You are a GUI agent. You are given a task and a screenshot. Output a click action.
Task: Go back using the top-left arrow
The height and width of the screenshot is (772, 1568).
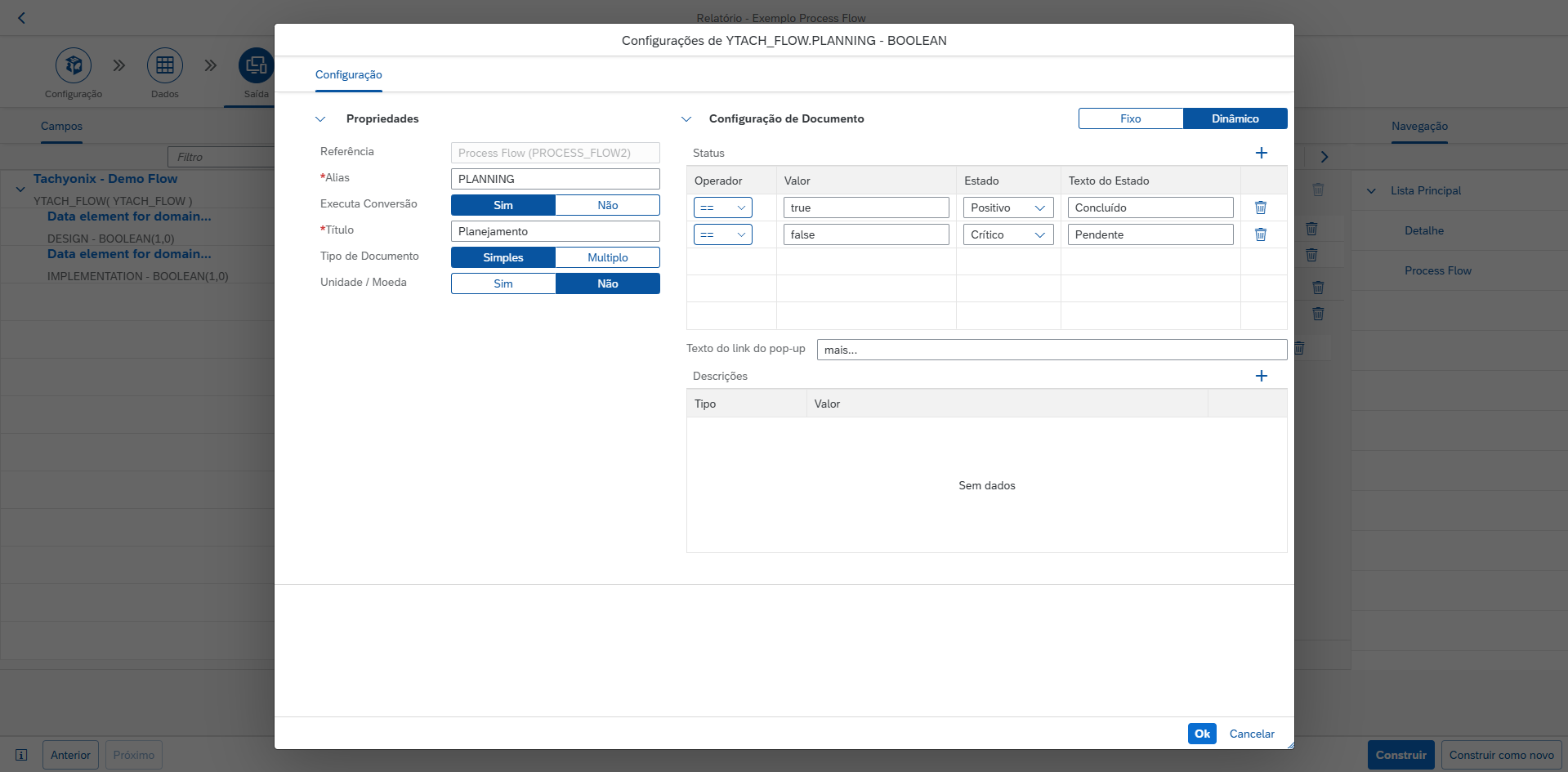22,18
